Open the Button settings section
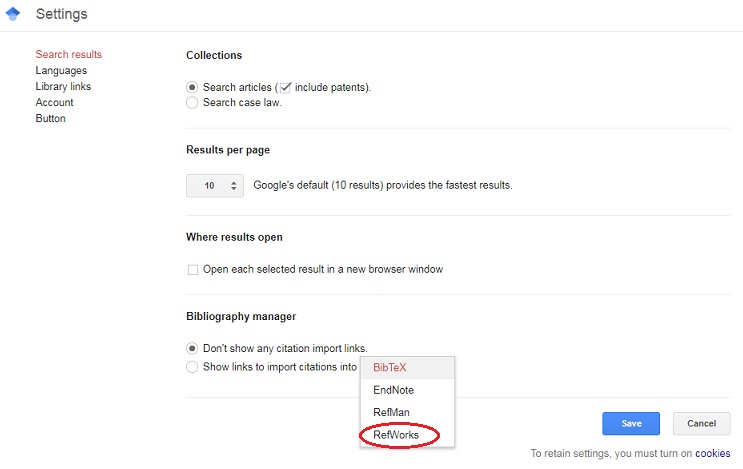The image size is (743, 469). click(50, 118)
